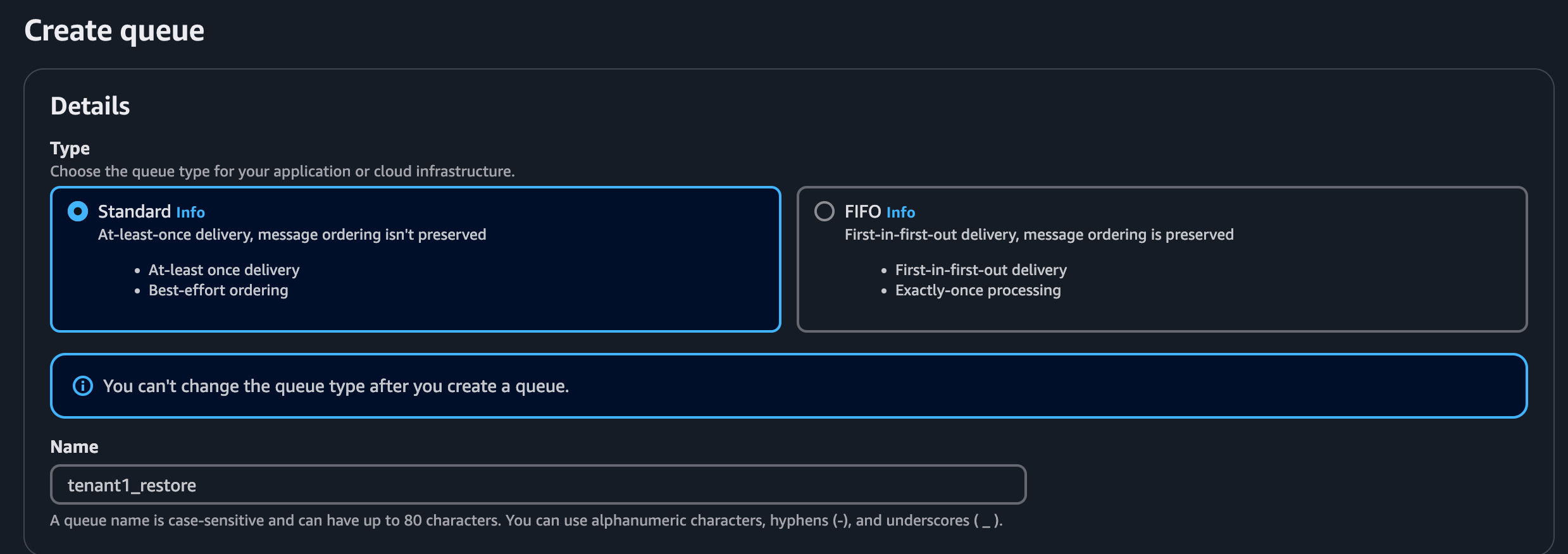
Task: Select the Standard queue type radio button
Action: click(x=78, y=211)
